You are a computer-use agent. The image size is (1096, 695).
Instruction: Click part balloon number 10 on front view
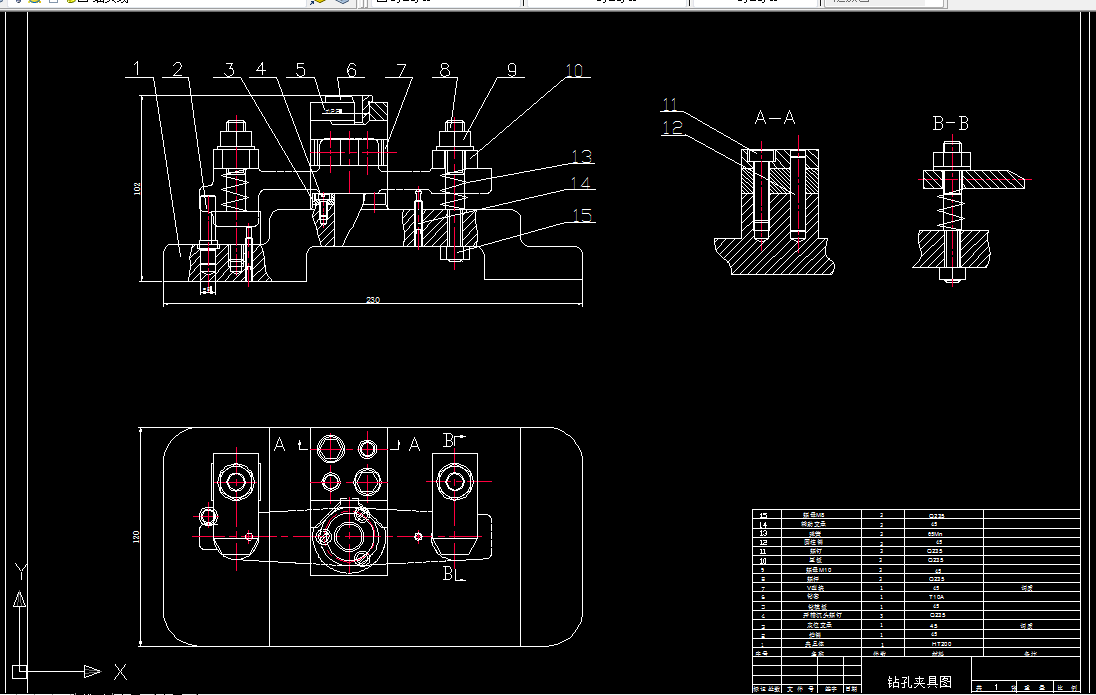point(574,70)
